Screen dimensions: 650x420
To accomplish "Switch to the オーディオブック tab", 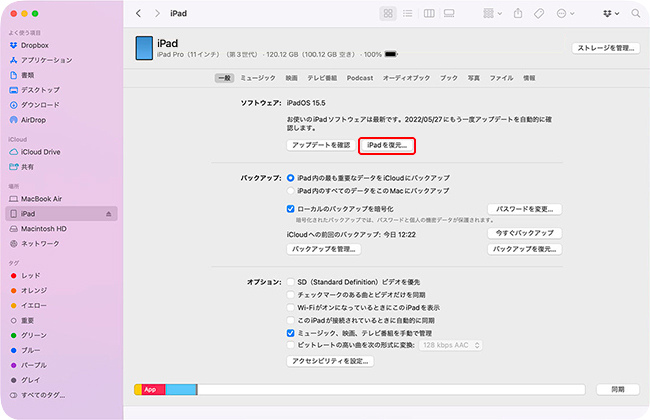I will [406, 78].
